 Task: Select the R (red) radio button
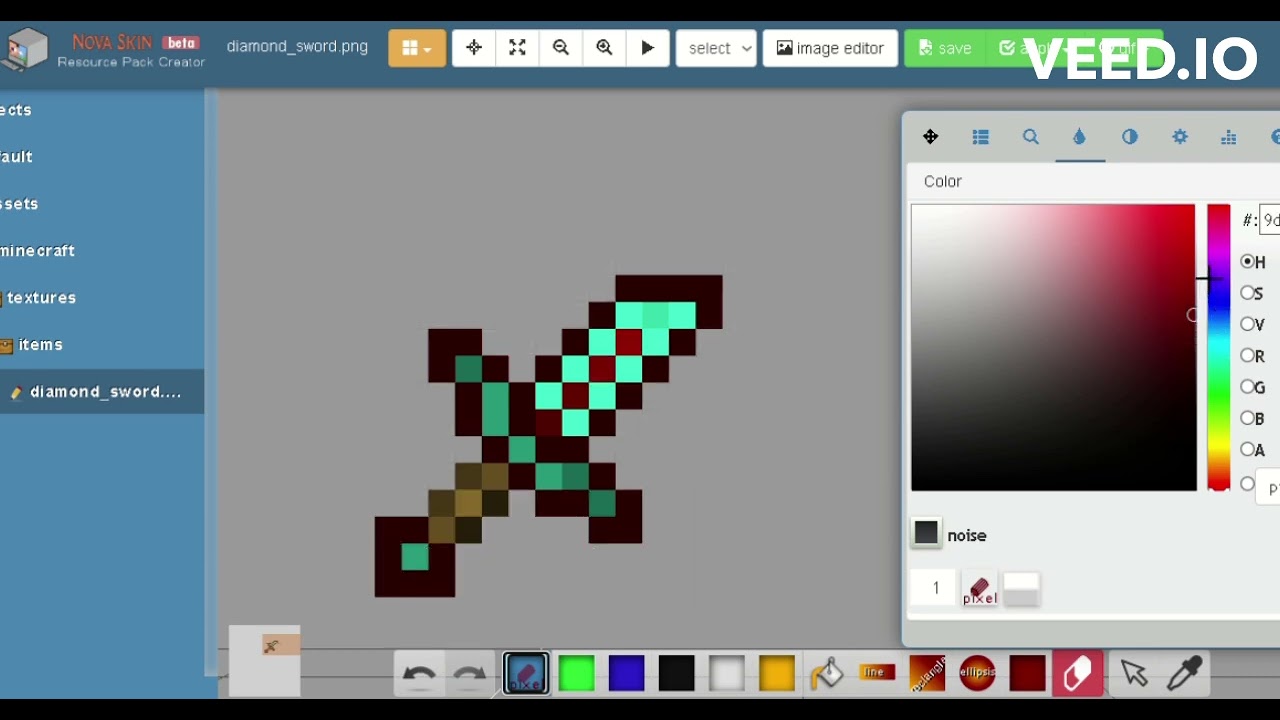[x=1248, y=355]
